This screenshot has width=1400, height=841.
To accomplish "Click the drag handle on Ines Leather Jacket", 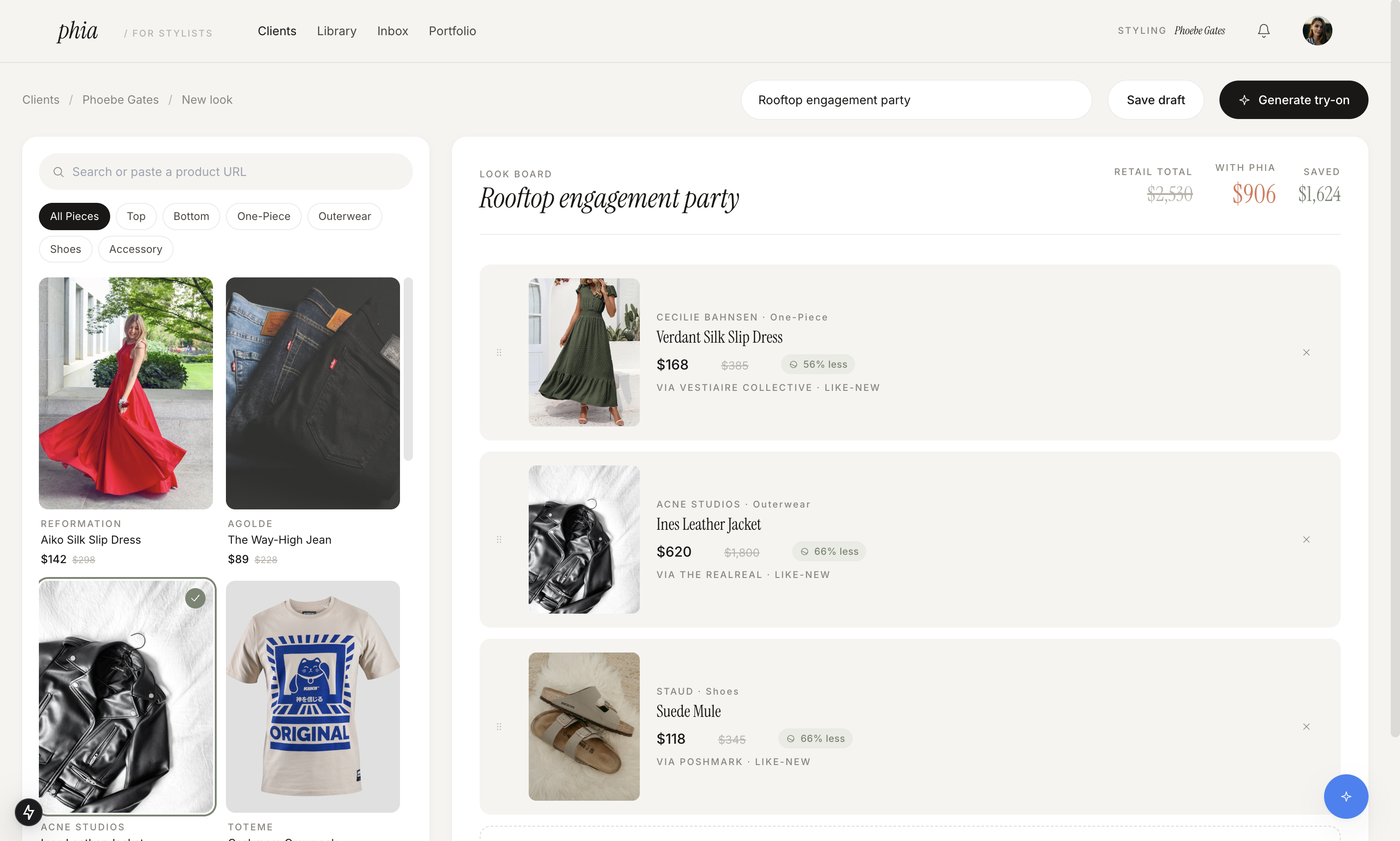I will coord(499,540).
